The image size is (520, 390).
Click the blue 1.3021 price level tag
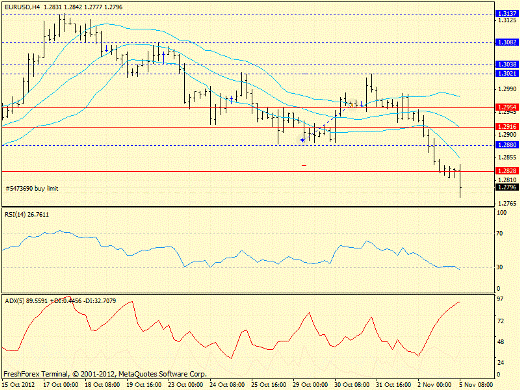click(x=507, y=73)
